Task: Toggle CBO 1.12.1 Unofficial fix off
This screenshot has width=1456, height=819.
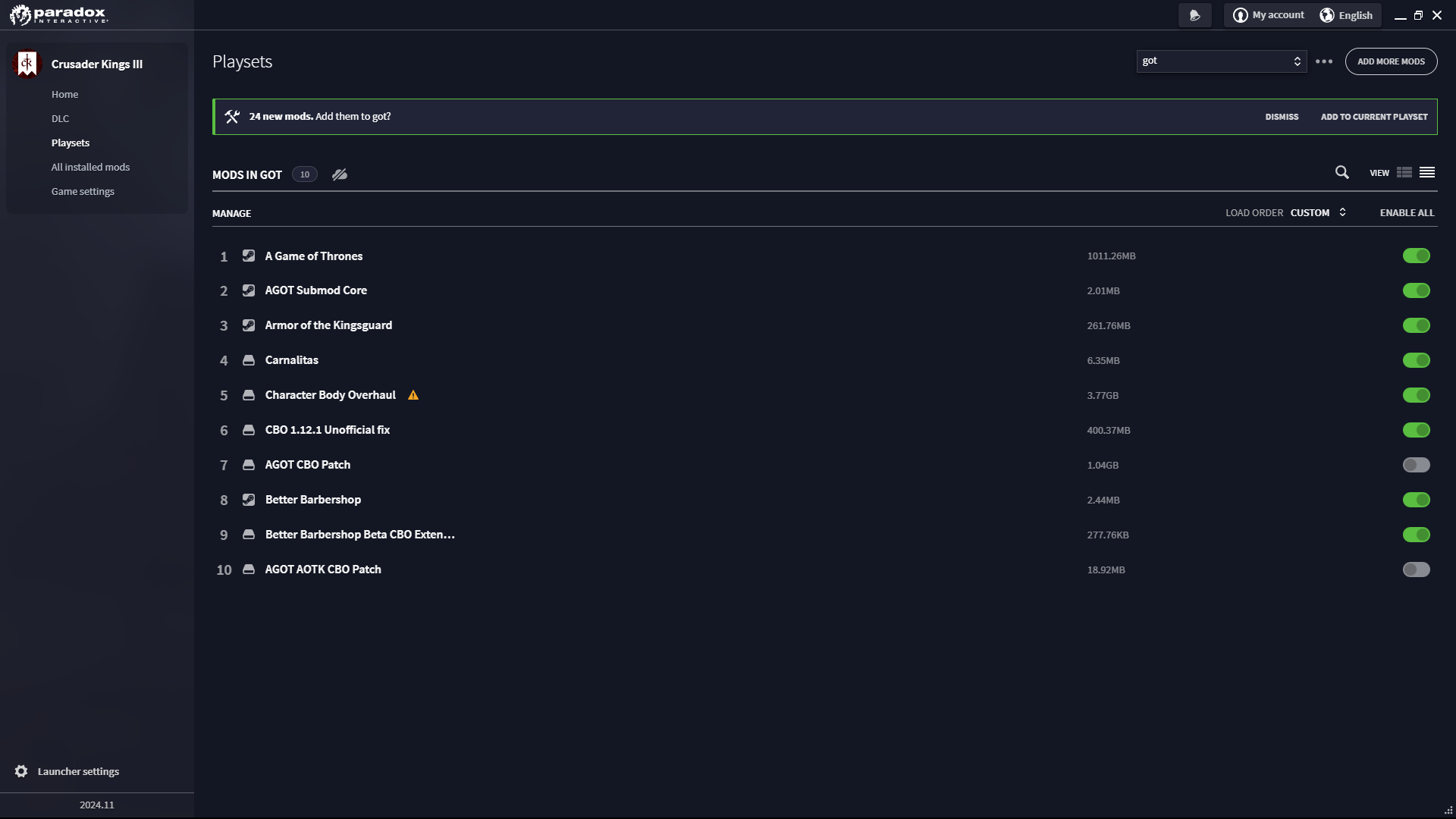Action: [x=1416, y=430]
